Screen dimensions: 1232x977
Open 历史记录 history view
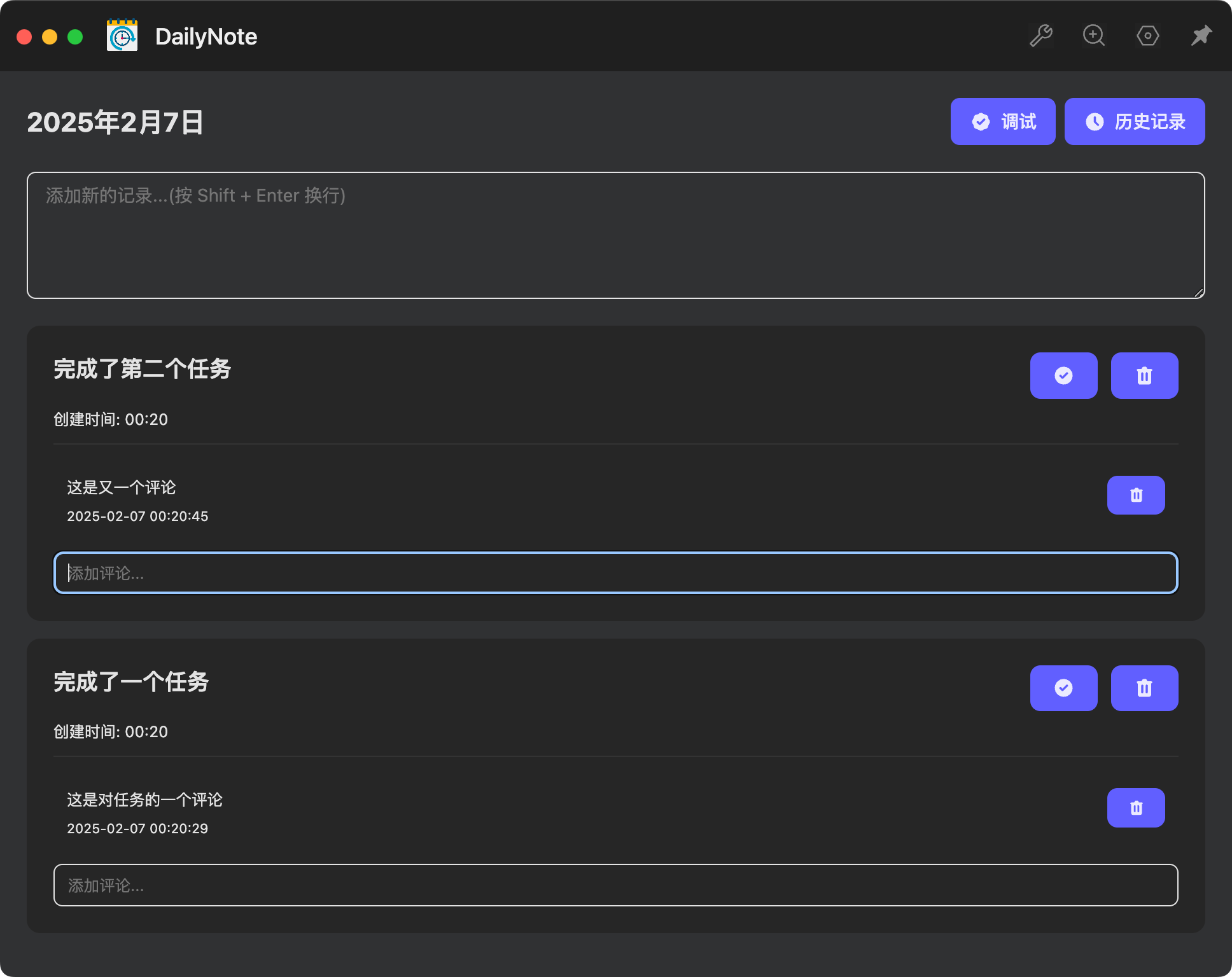pyautogui.click(x=1135, y=121)
